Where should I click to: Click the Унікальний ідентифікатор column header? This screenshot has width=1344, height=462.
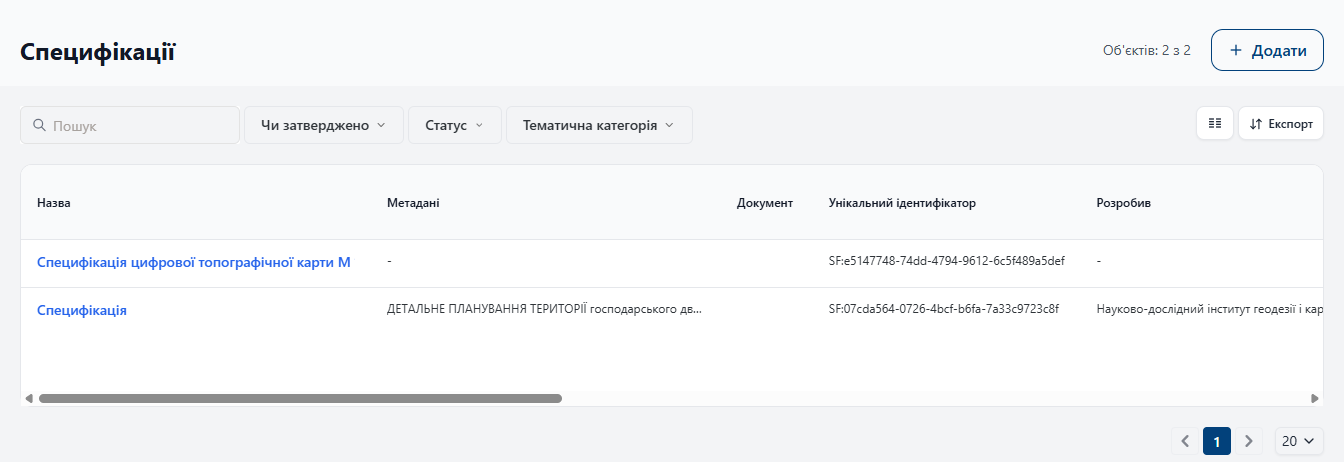pyautogui.click(x=902, y=203)
